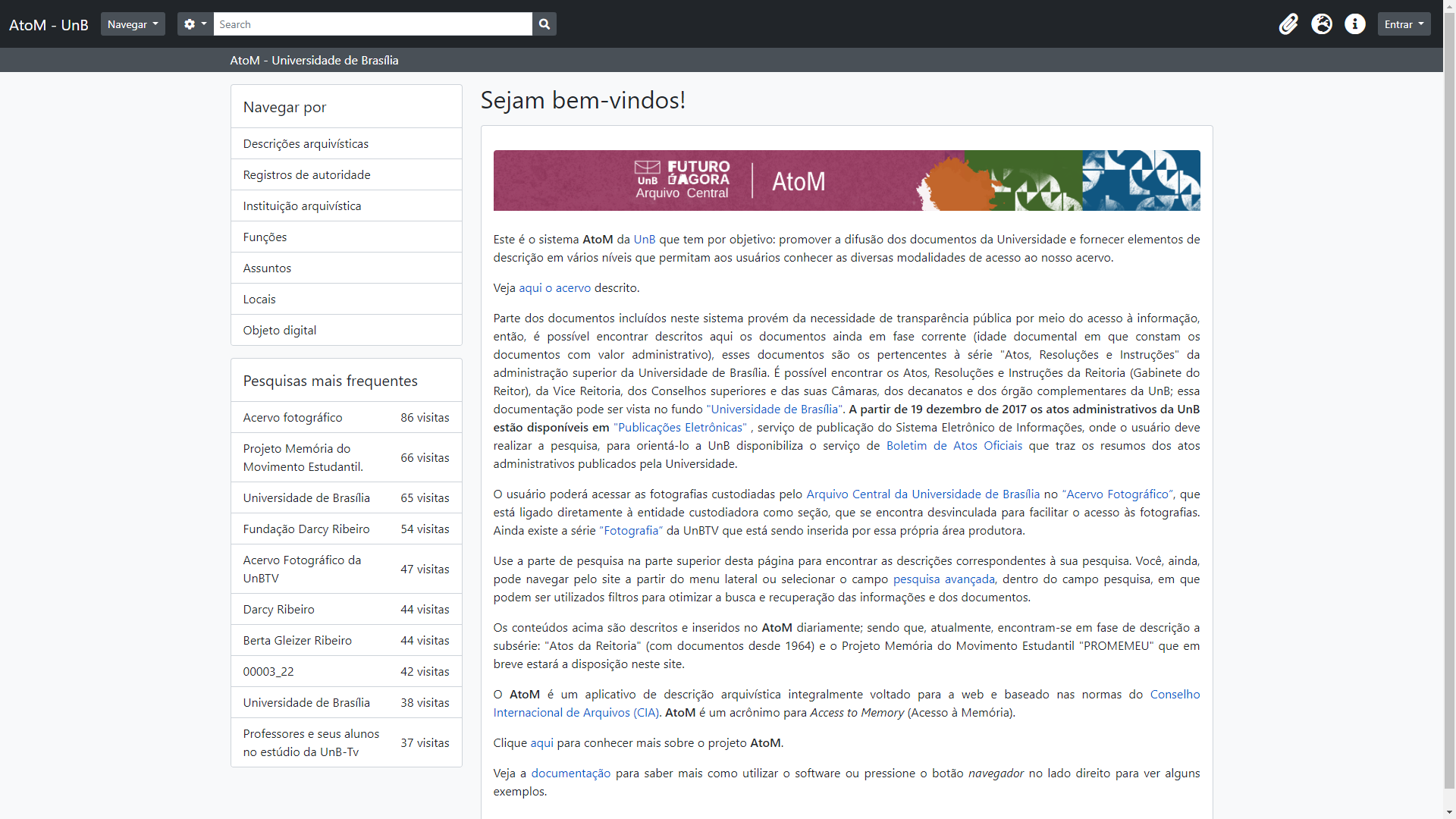
Task: Click the language globe icon
Action: pos(1322,24)
